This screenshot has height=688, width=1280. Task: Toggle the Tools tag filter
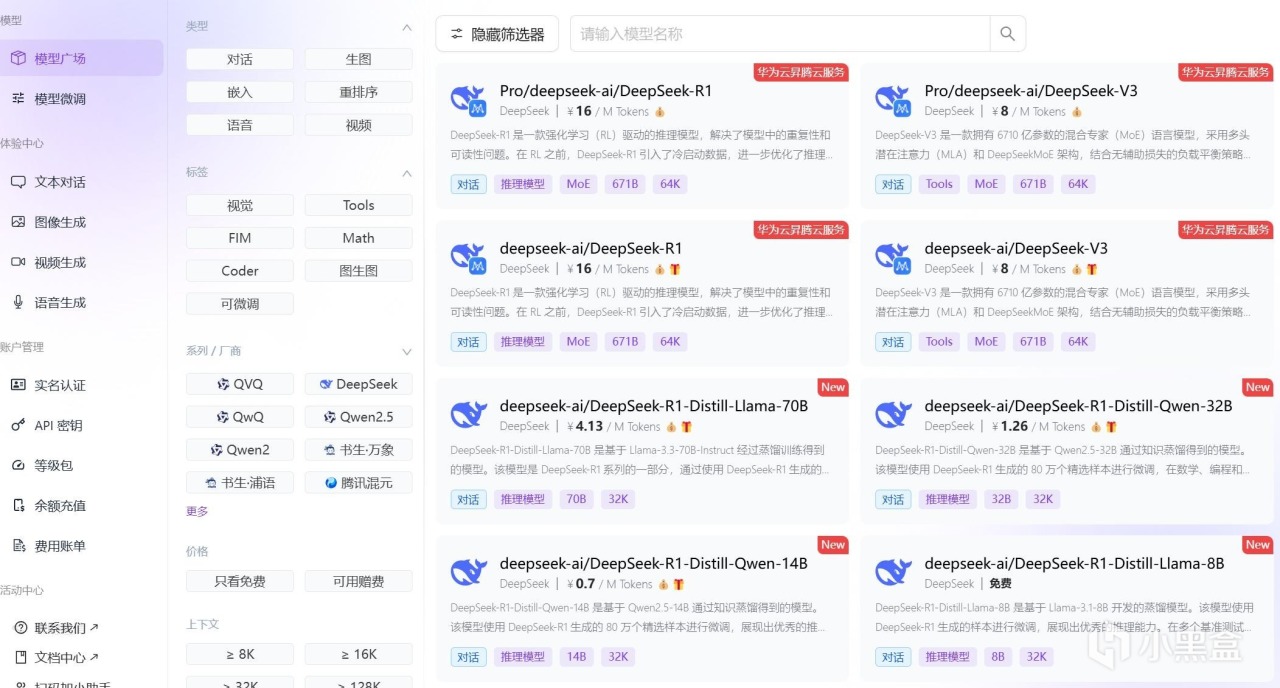point(358,205)
